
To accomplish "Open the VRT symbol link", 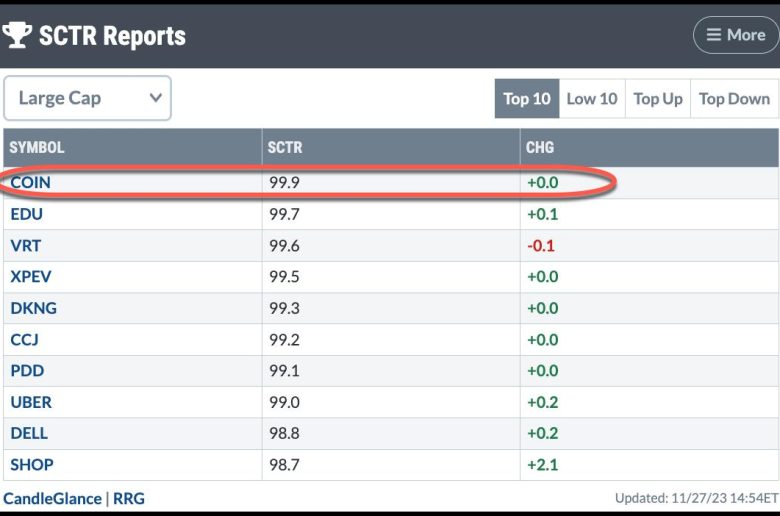I will [x=25, y=245].
